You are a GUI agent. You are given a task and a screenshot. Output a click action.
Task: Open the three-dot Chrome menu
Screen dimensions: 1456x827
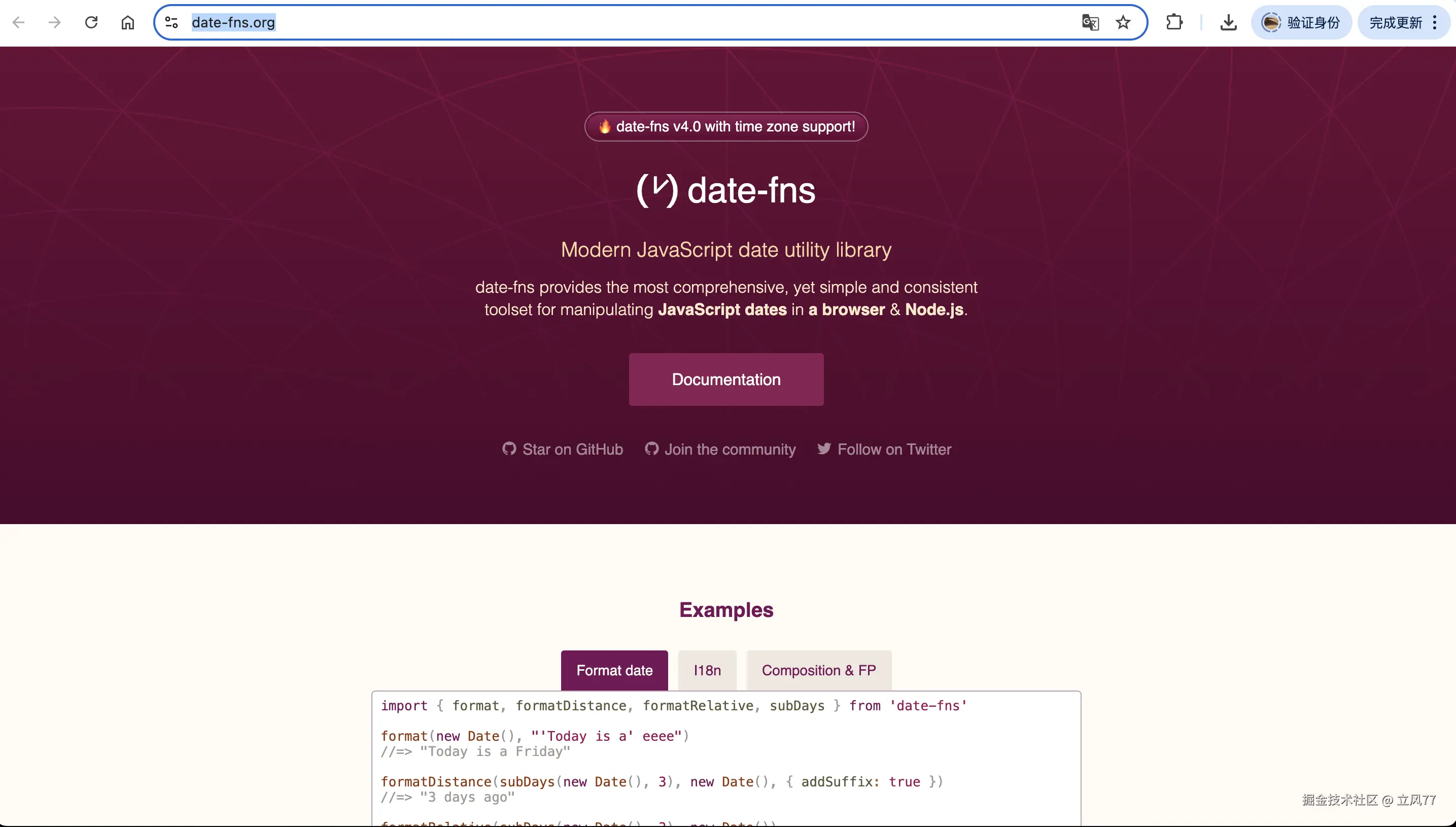tap(1435, 23)
